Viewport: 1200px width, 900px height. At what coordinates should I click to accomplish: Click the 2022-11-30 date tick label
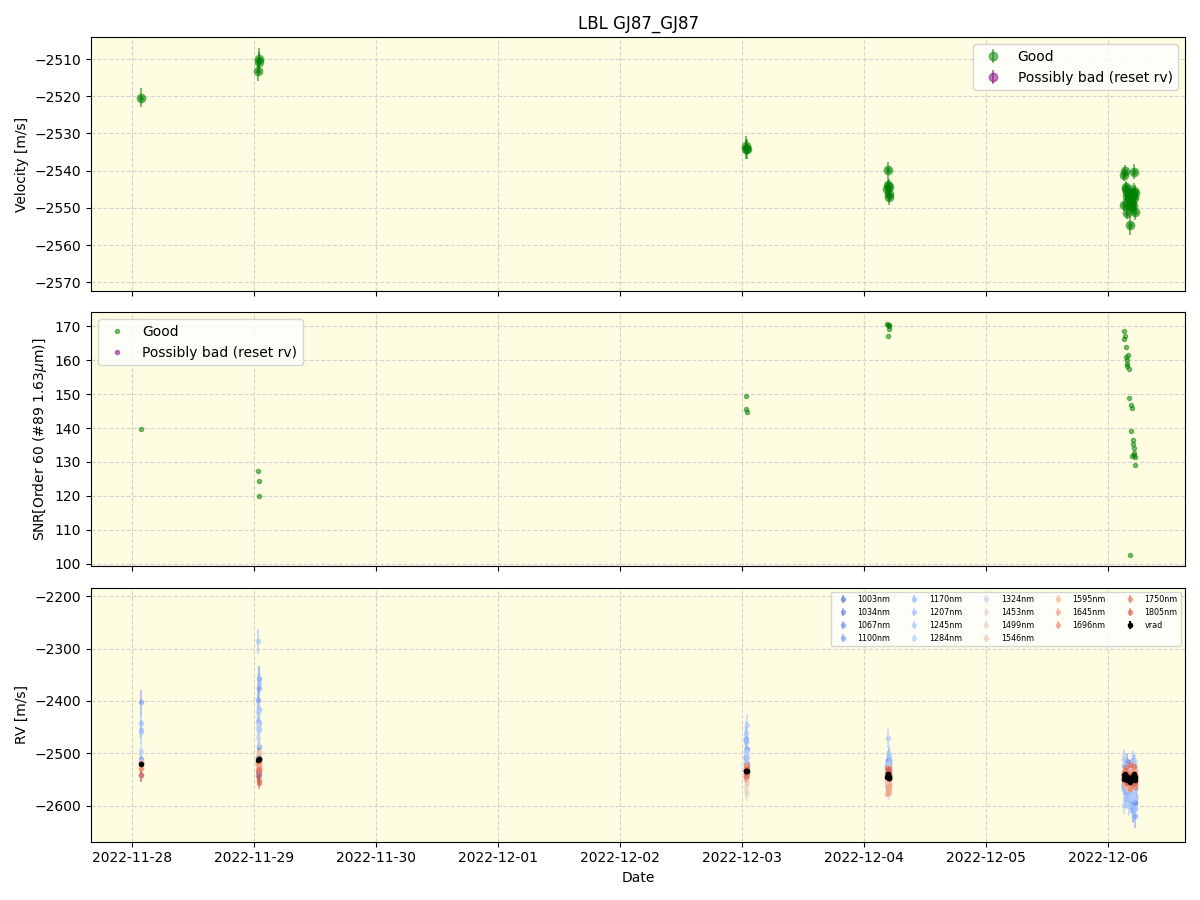(x=376, y=856)
